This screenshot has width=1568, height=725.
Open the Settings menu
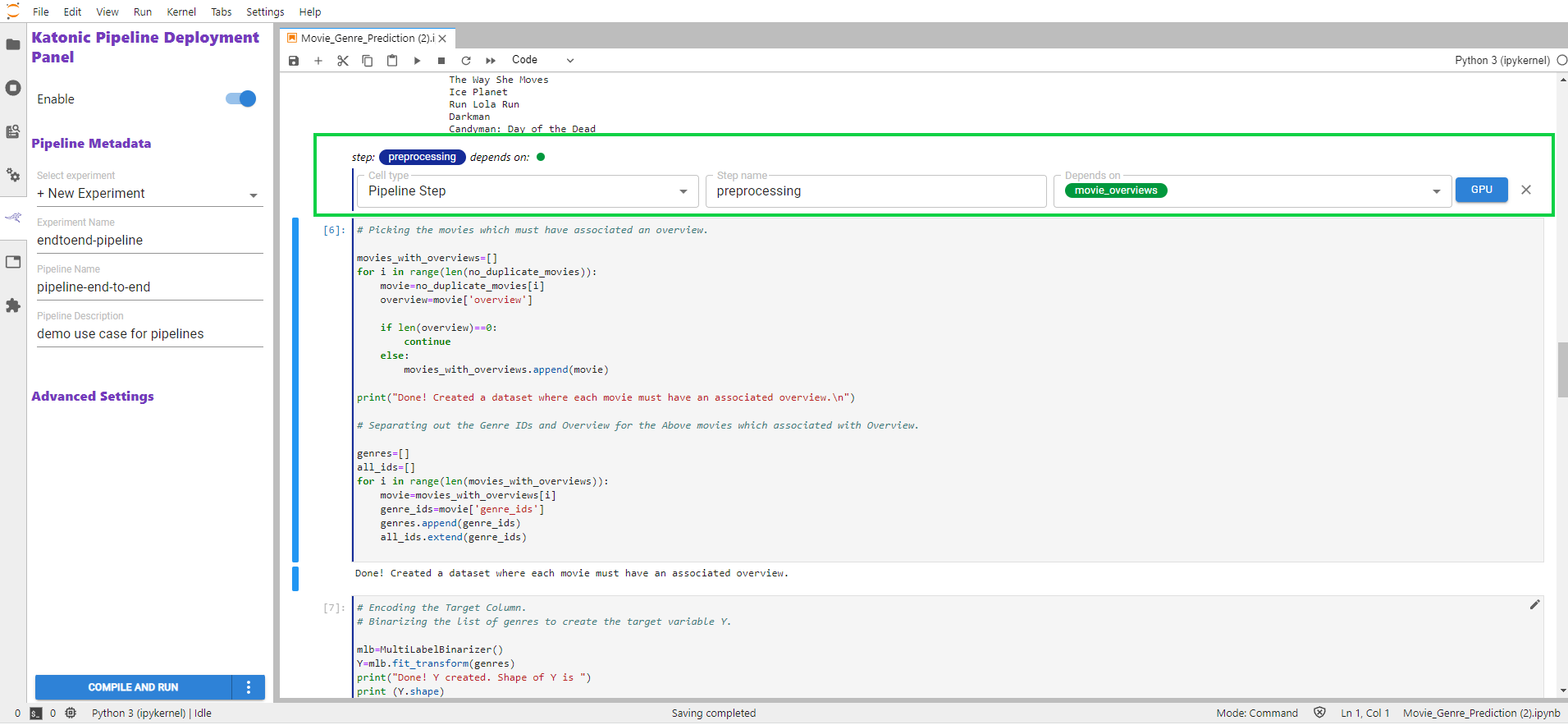click(265, 11)
